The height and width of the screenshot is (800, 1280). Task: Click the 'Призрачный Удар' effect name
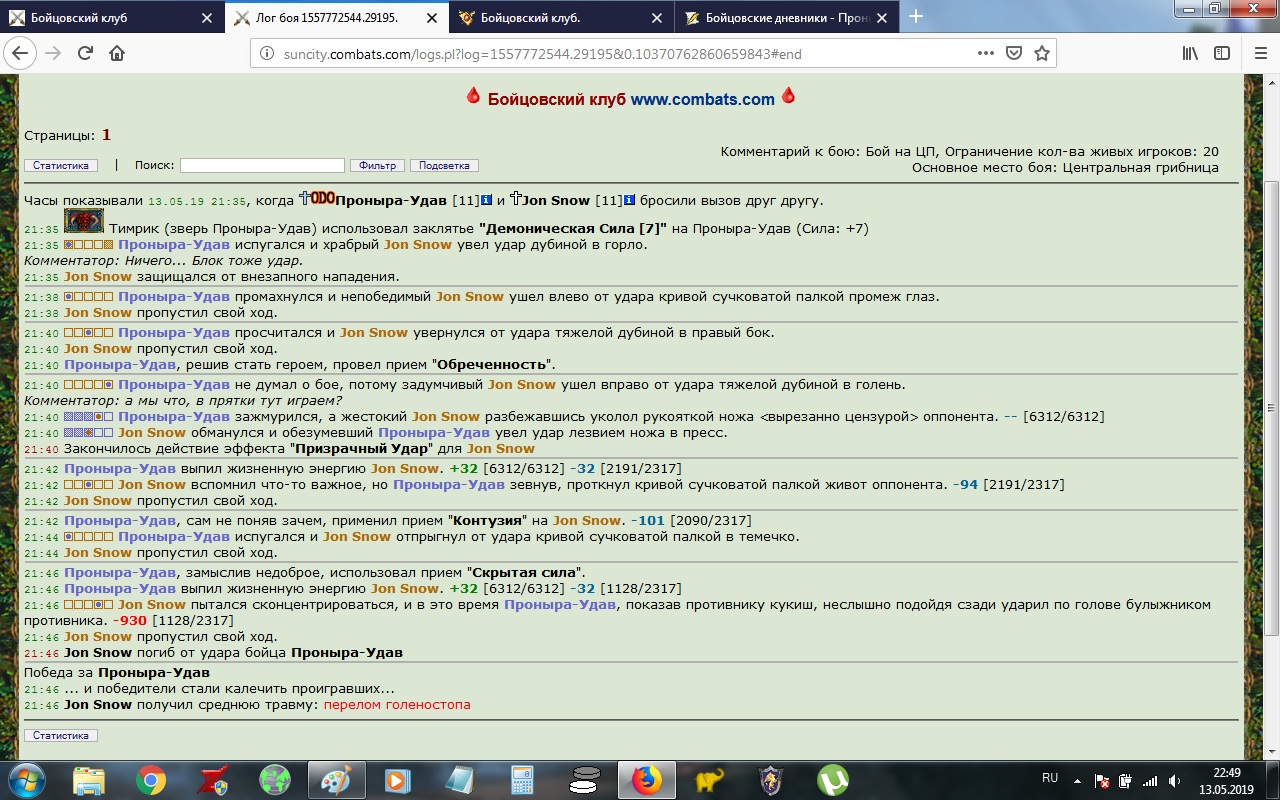[362, 448]
